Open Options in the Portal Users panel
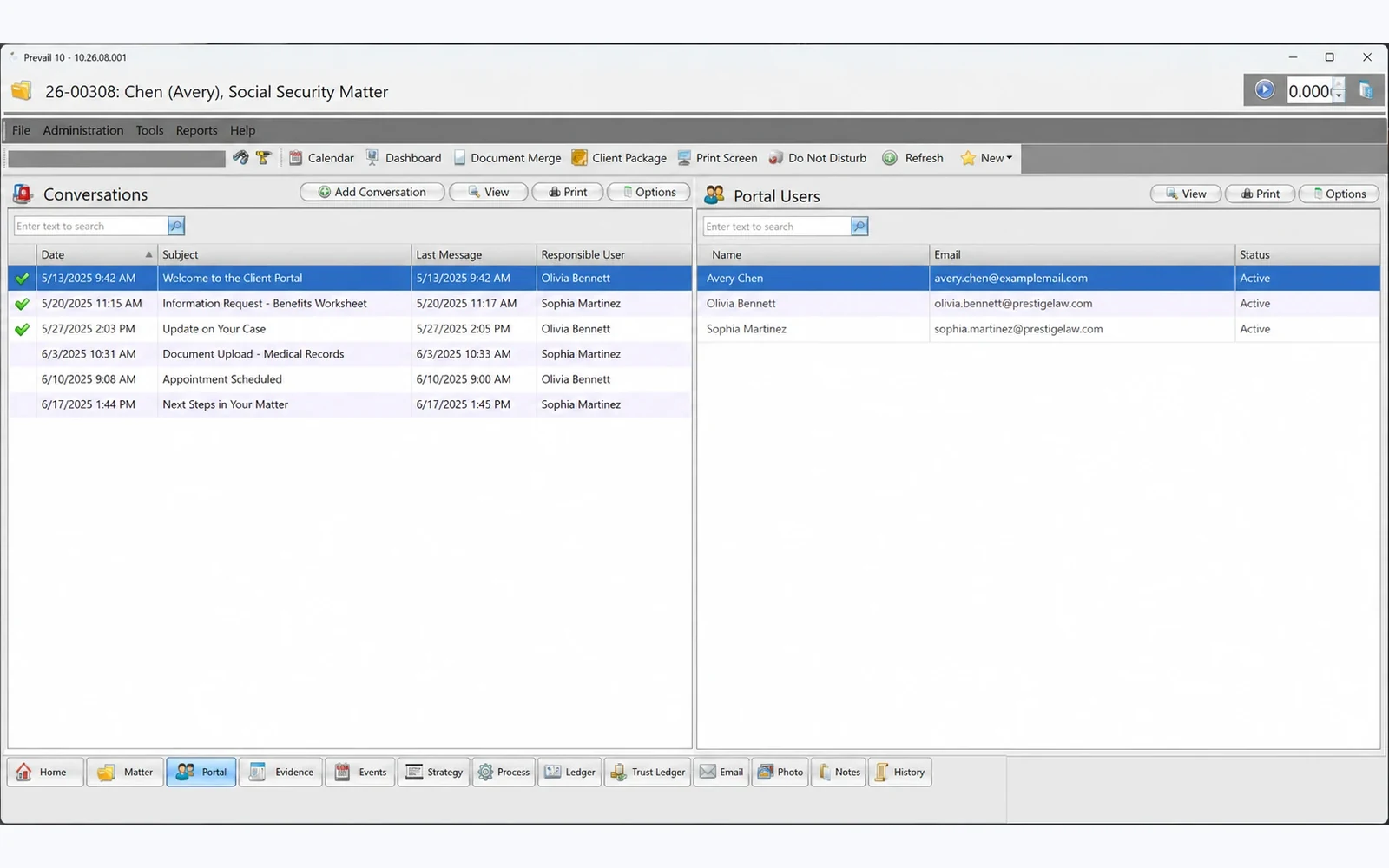Viewport: 1389px width, 868px height. tap(1340, 194)
